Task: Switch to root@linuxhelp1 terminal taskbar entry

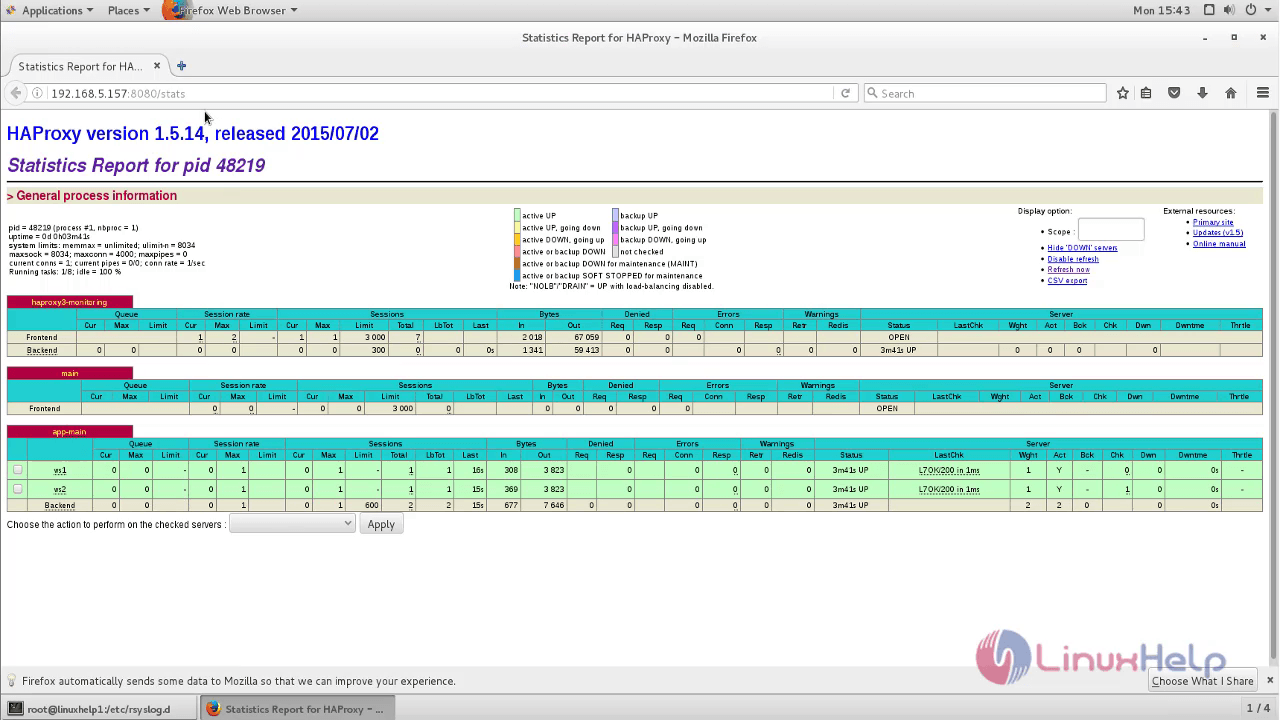Action: [x=98, y=709]
